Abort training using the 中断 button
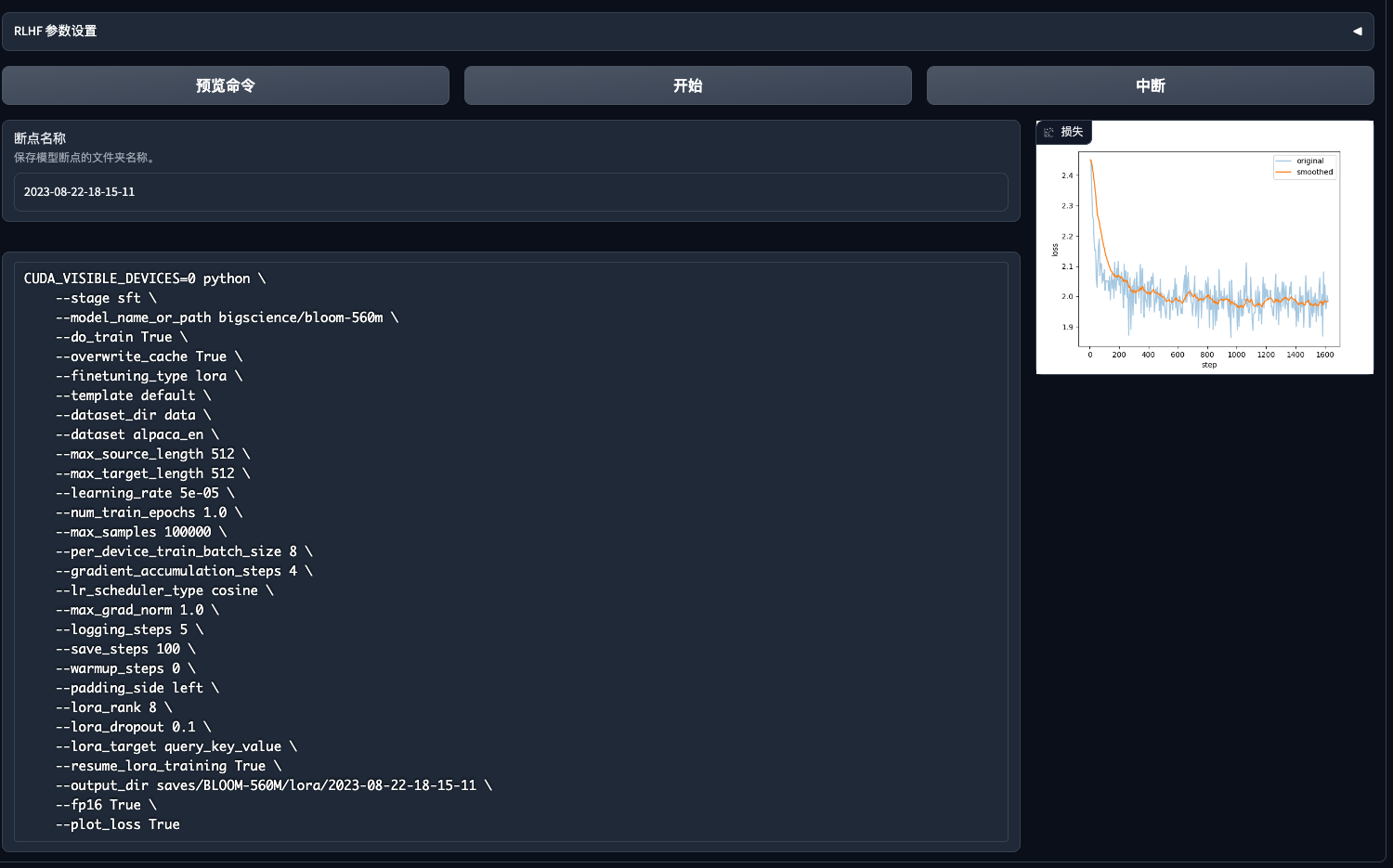 click(x=1150, y=85)
